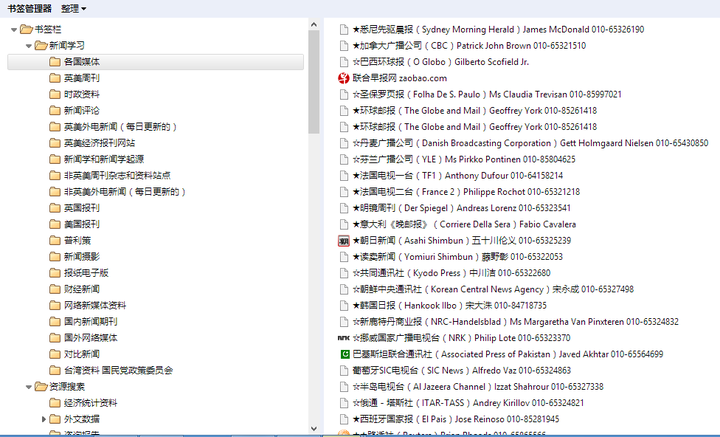Select the Kyodo Press bookmark row

tap(451, 273)
